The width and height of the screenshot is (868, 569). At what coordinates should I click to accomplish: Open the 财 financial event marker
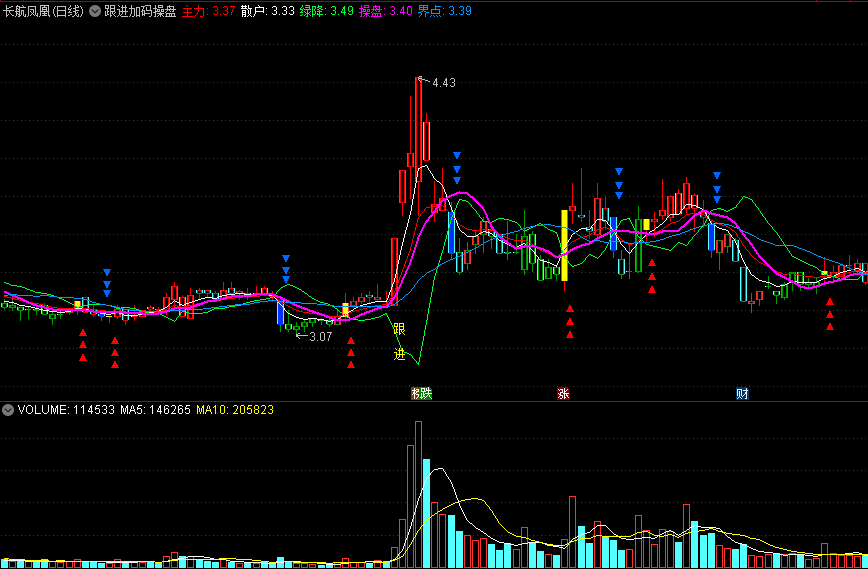742,394
